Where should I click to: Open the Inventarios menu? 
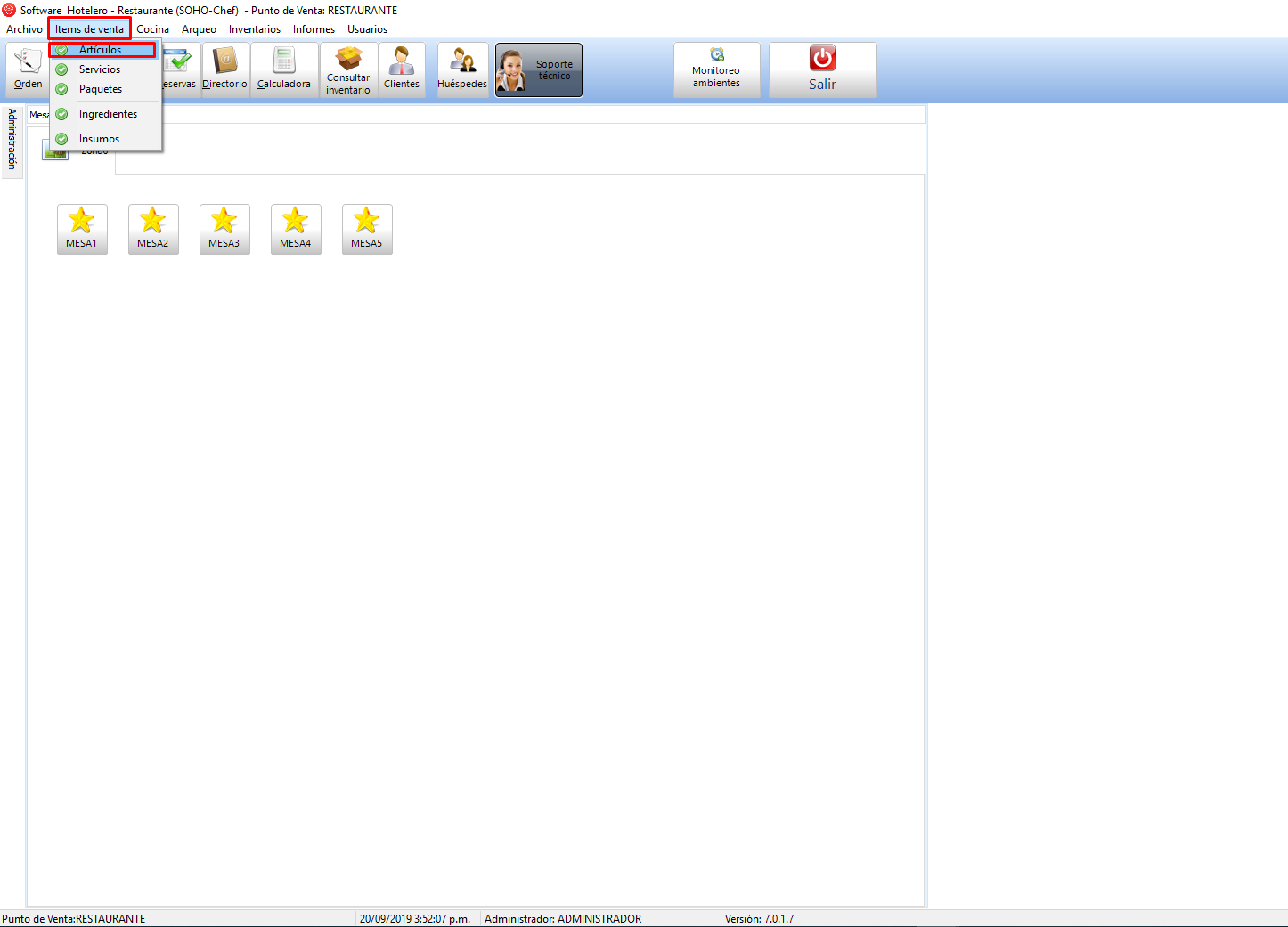pyautogui.click(x=255, y=29)
